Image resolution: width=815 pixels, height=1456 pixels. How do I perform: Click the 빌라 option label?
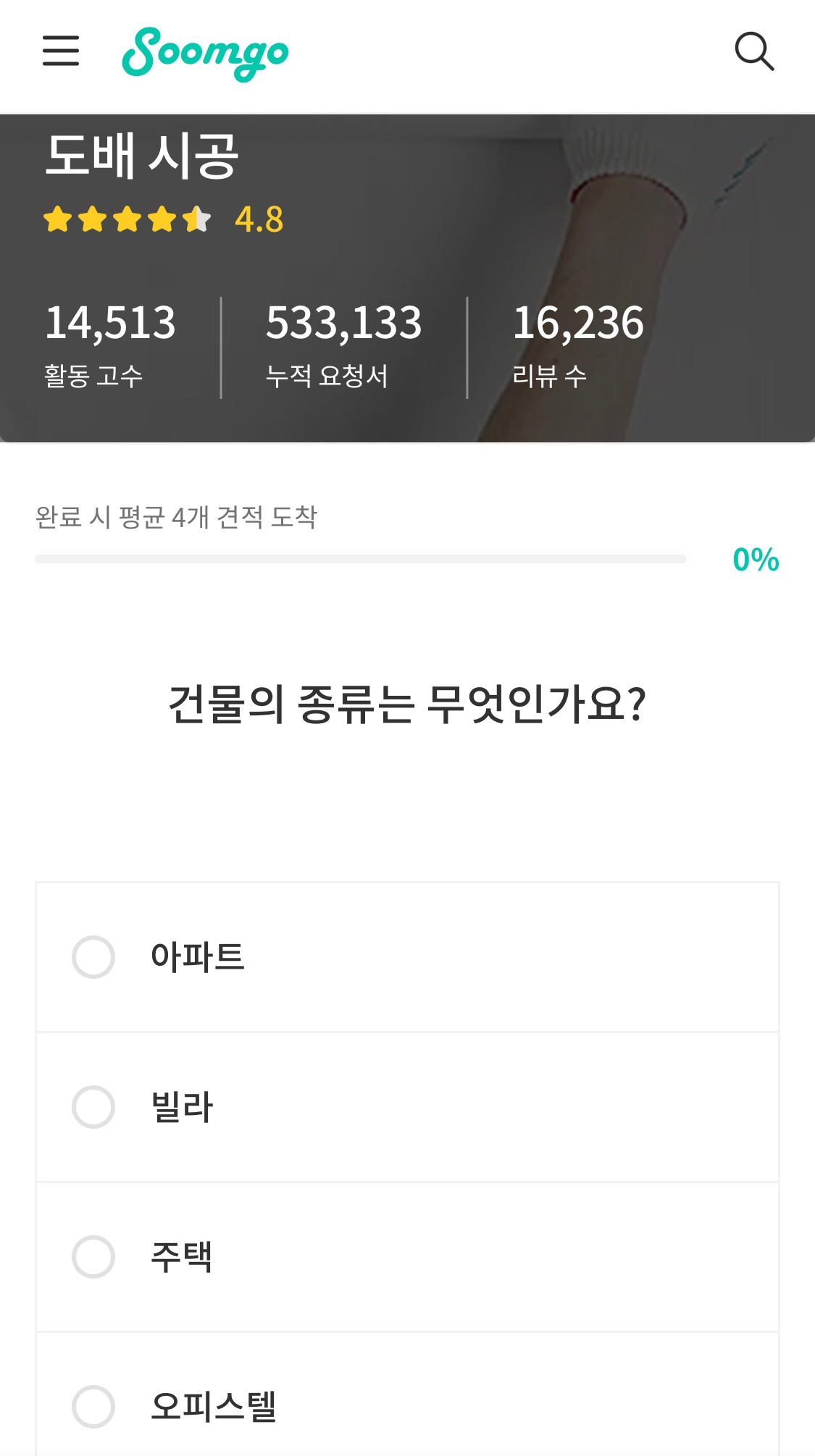[182, 1107]
